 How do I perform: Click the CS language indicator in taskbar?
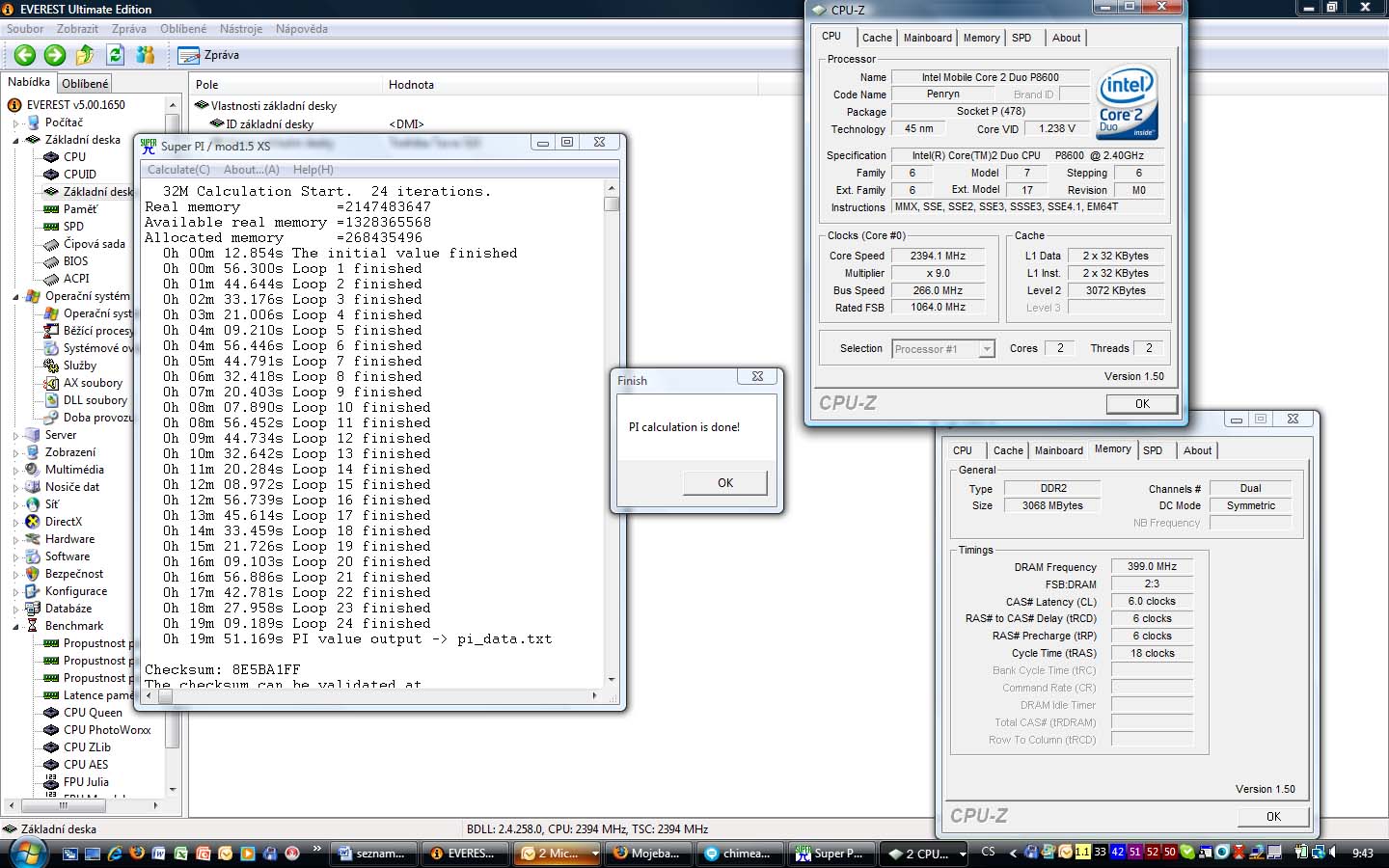(x=989, y=853)
